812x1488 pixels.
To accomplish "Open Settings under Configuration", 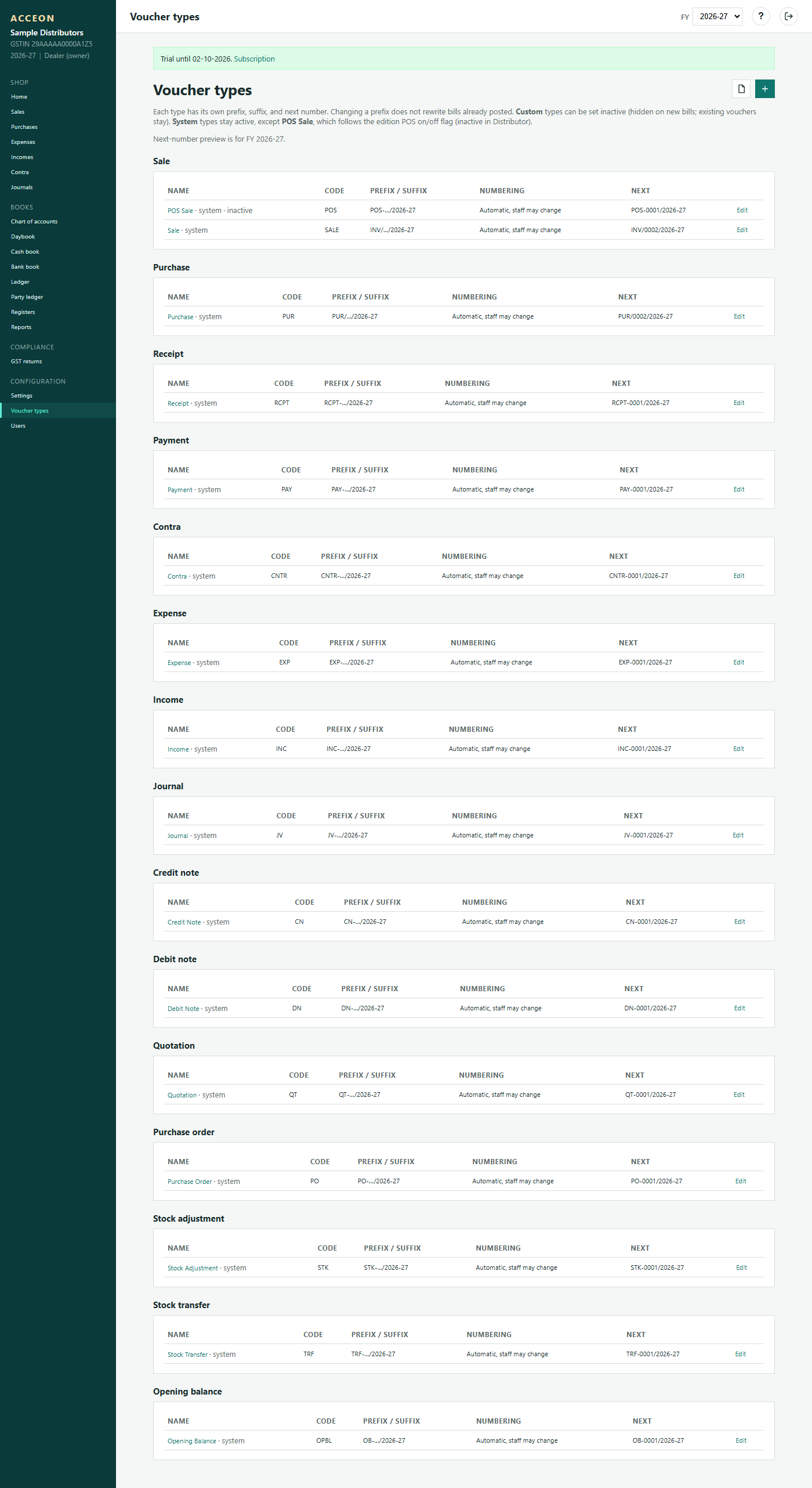I will [x=21, y=396].
